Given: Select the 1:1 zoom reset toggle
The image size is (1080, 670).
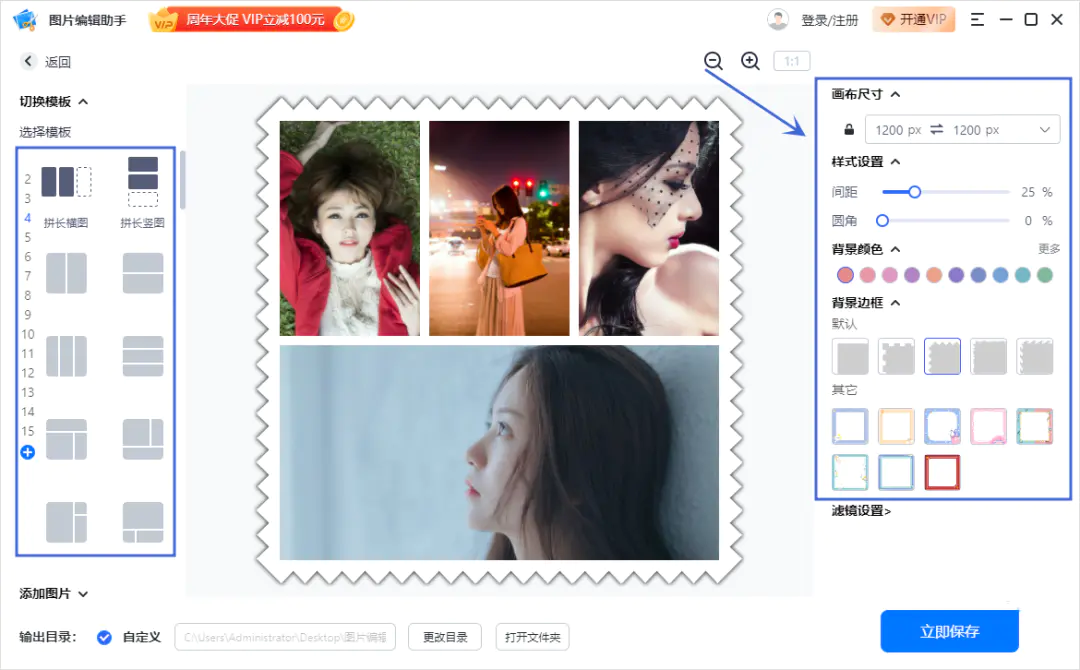Looking at the screenshot, I should coord(791,62).
